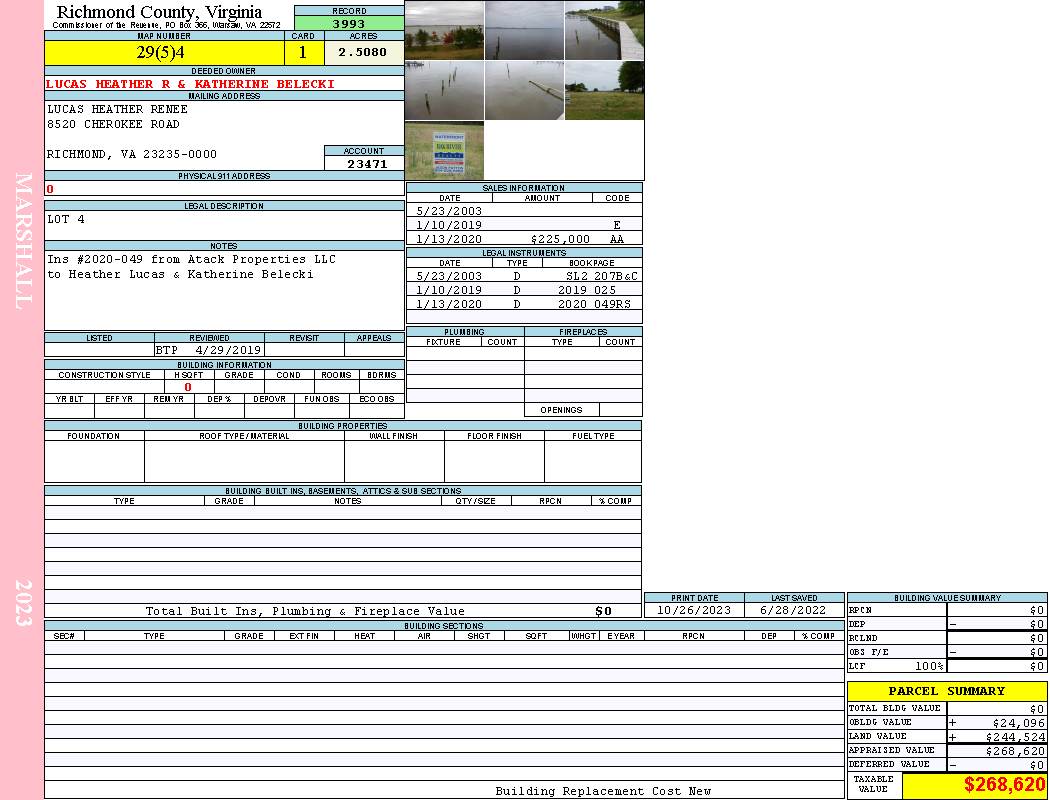The image size is (1050, 800).
Task: Open the photo of the wooden bulkhead walkway
Action: (x=604, y=30)
